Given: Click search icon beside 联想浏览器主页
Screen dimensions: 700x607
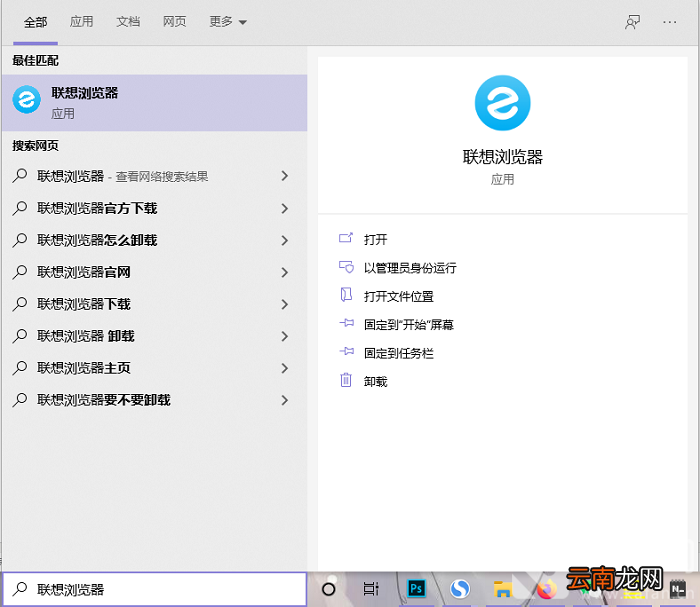Looking at the screenshot, I should coord(20,368).
